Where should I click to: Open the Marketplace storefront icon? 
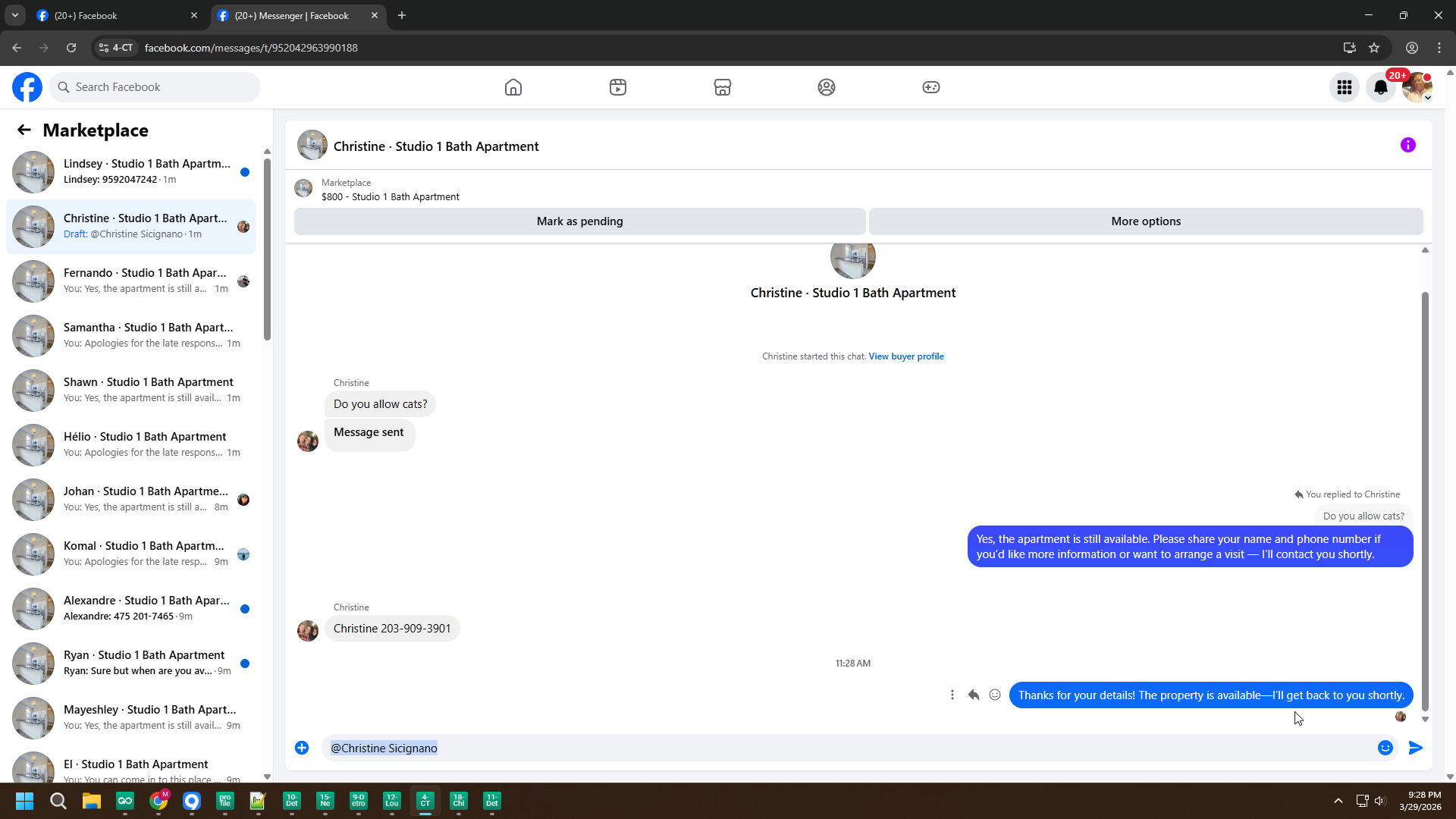click(x=723, y=87)
